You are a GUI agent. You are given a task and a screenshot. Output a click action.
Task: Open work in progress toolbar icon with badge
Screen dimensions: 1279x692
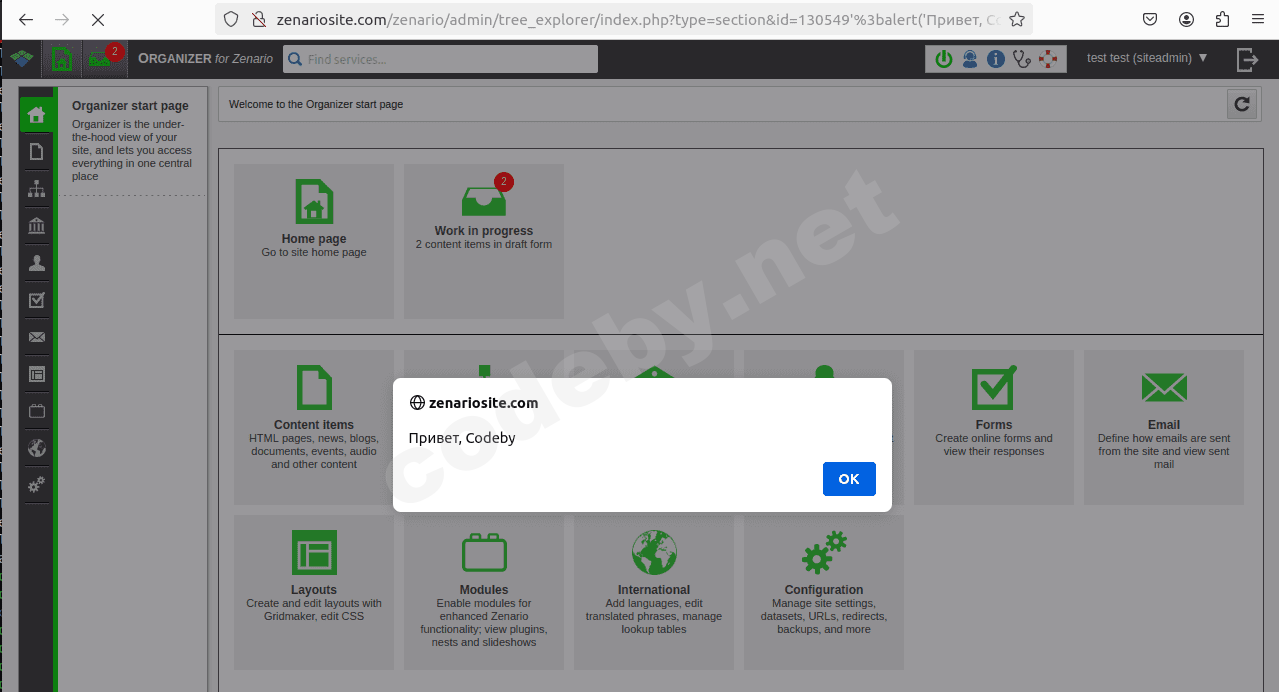[103, 60]
